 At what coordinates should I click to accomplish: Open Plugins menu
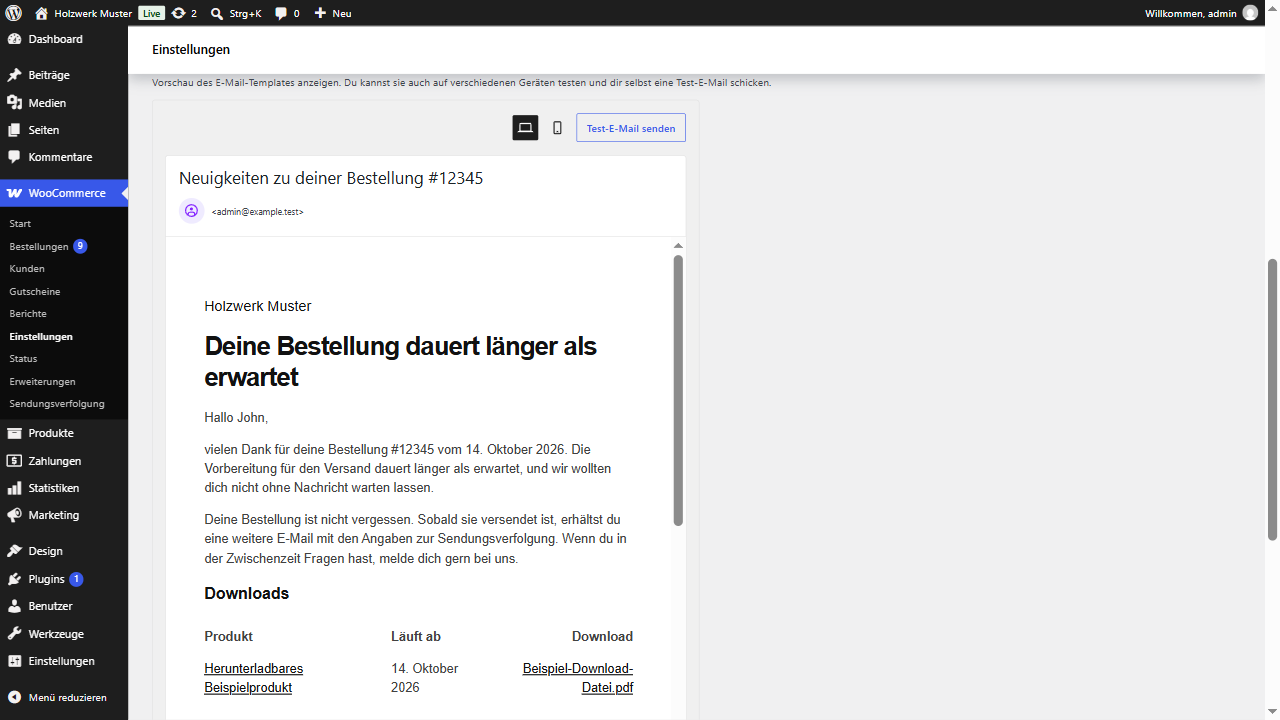coord(64,579)
